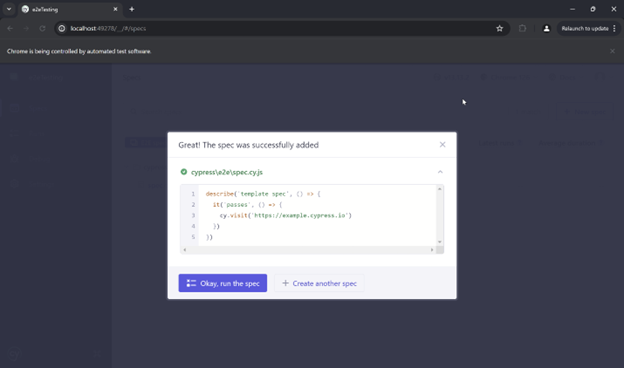Click the cypress\e2e\spec.cy.js file name
Image resolution: width=624 pixels, height=369 pixels.
click(x=227, y=172)
